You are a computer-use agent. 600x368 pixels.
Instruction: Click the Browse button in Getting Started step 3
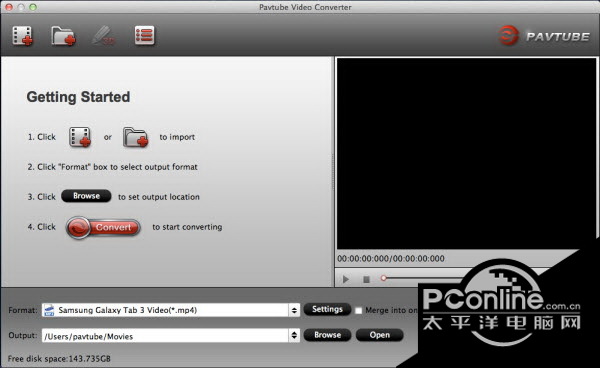[86, 196]
